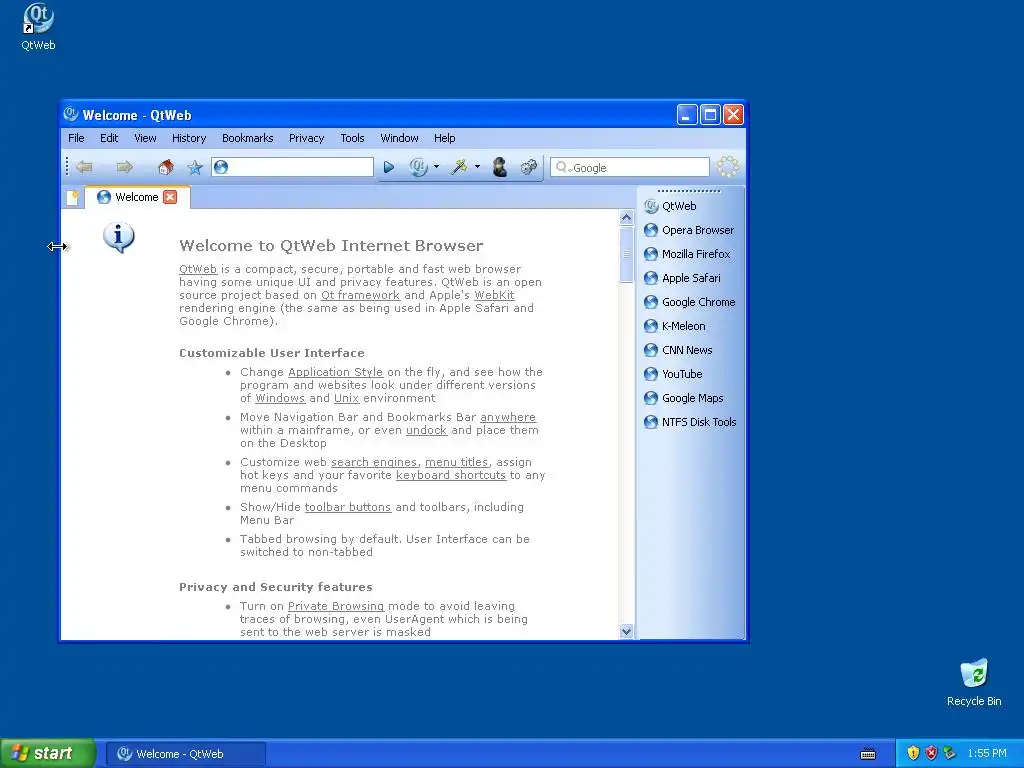Click the loading spinner icon
Screen dimensions: 1024x768
coord(728,167)
